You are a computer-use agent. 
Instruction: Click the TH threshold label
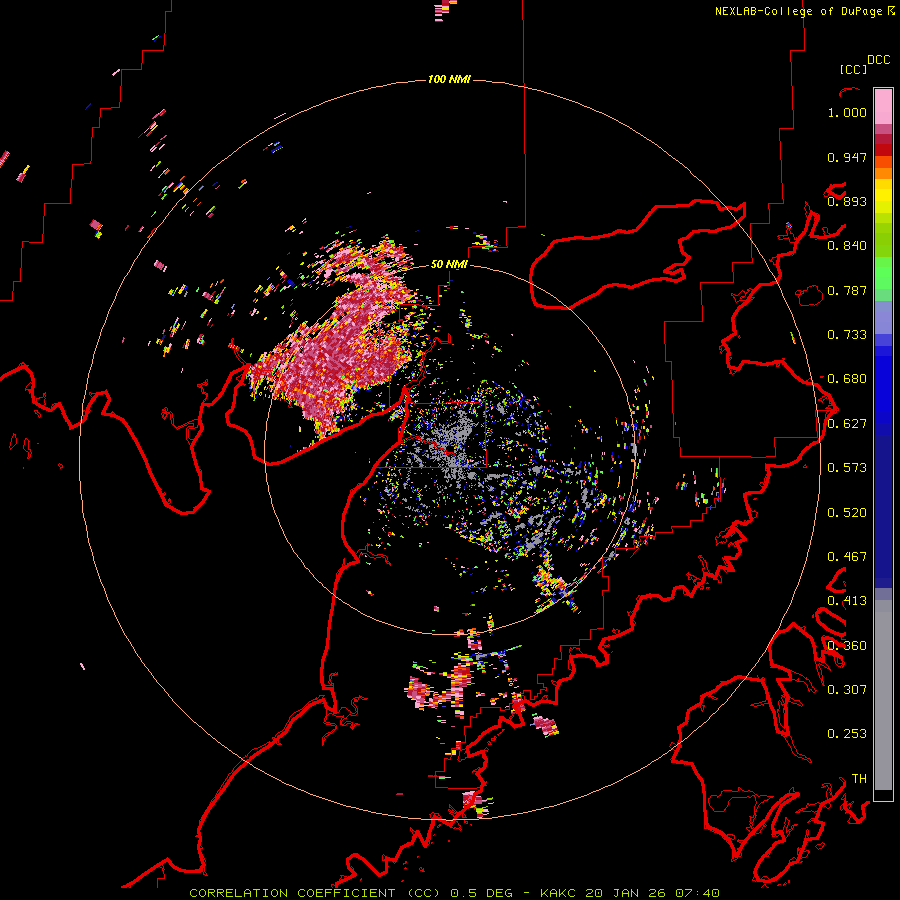(x=859, y=778)
